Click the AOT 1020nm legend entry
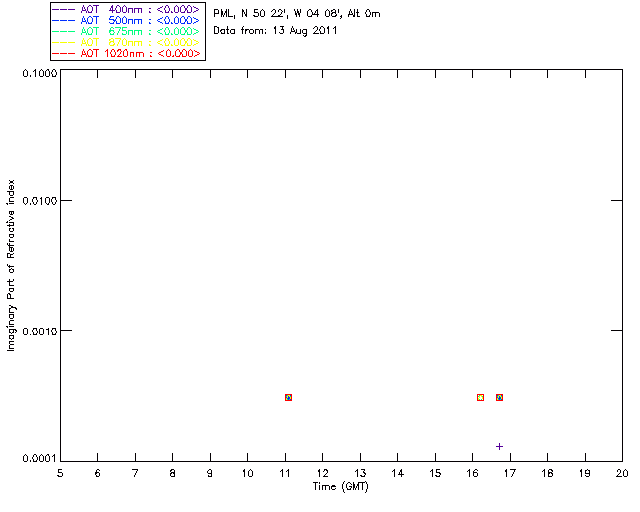The image size is (640, 512). coord(127,53)
